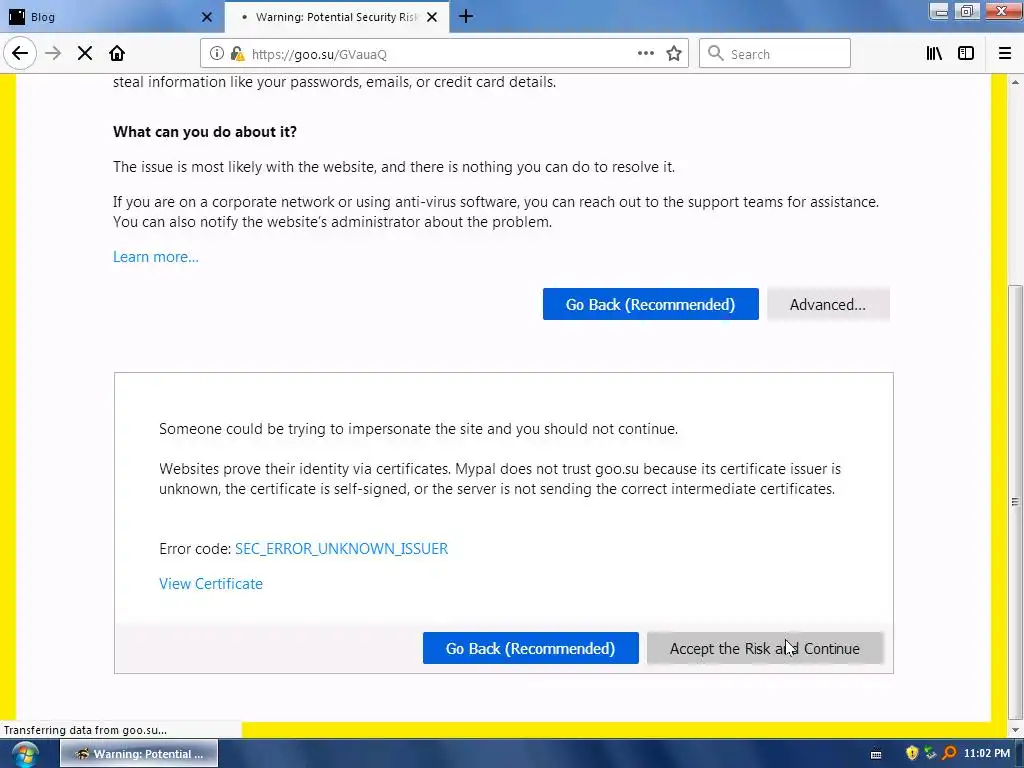Open page actions three-dot menu
The height and width of the screenshot is (768, 1024).
point(645,54)
